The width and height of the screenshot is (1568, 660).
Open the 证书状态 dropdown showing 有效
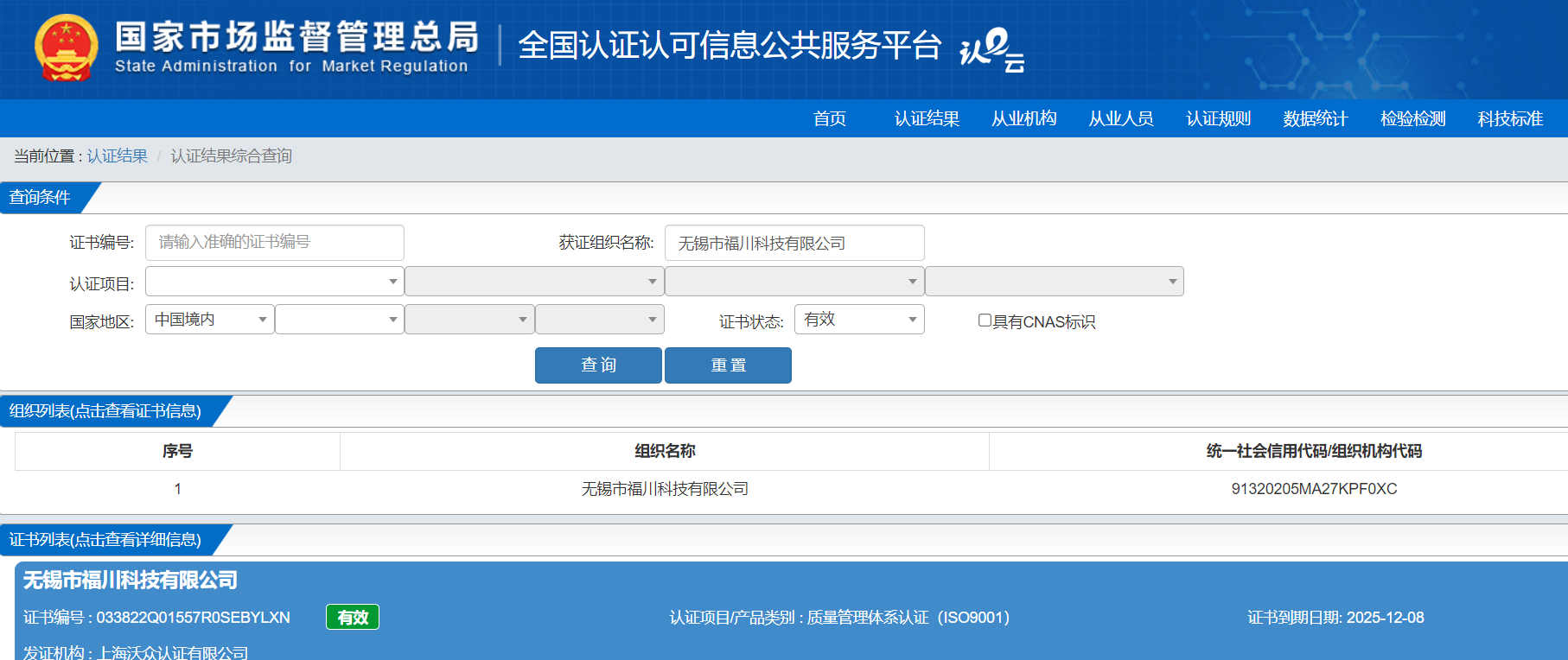859,320
